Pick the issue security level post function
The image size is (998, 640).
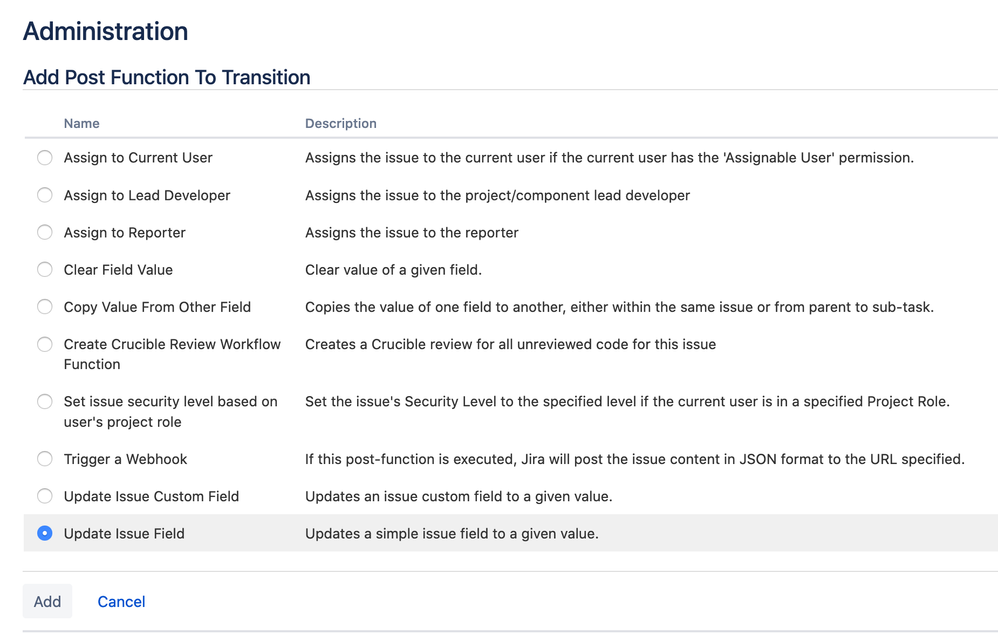click(x=44, y=401)
